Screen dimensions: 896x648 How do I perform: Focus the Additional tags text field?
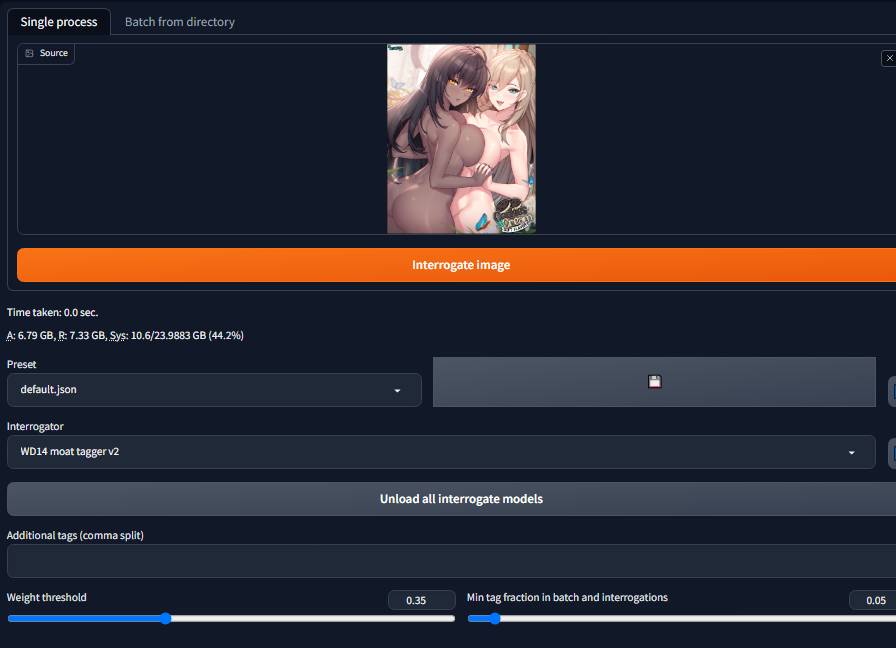[x=450, y=561]
